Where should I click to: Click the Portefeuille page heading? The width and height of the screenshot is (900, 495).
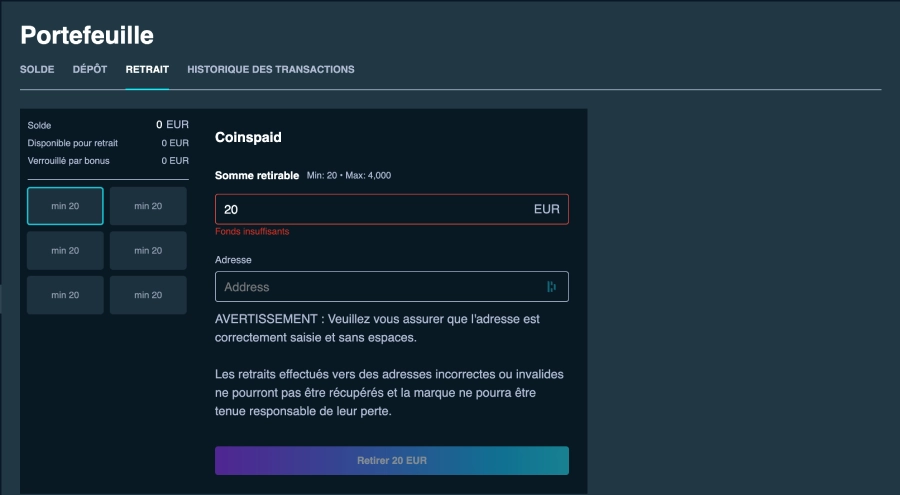click(87, 35)
